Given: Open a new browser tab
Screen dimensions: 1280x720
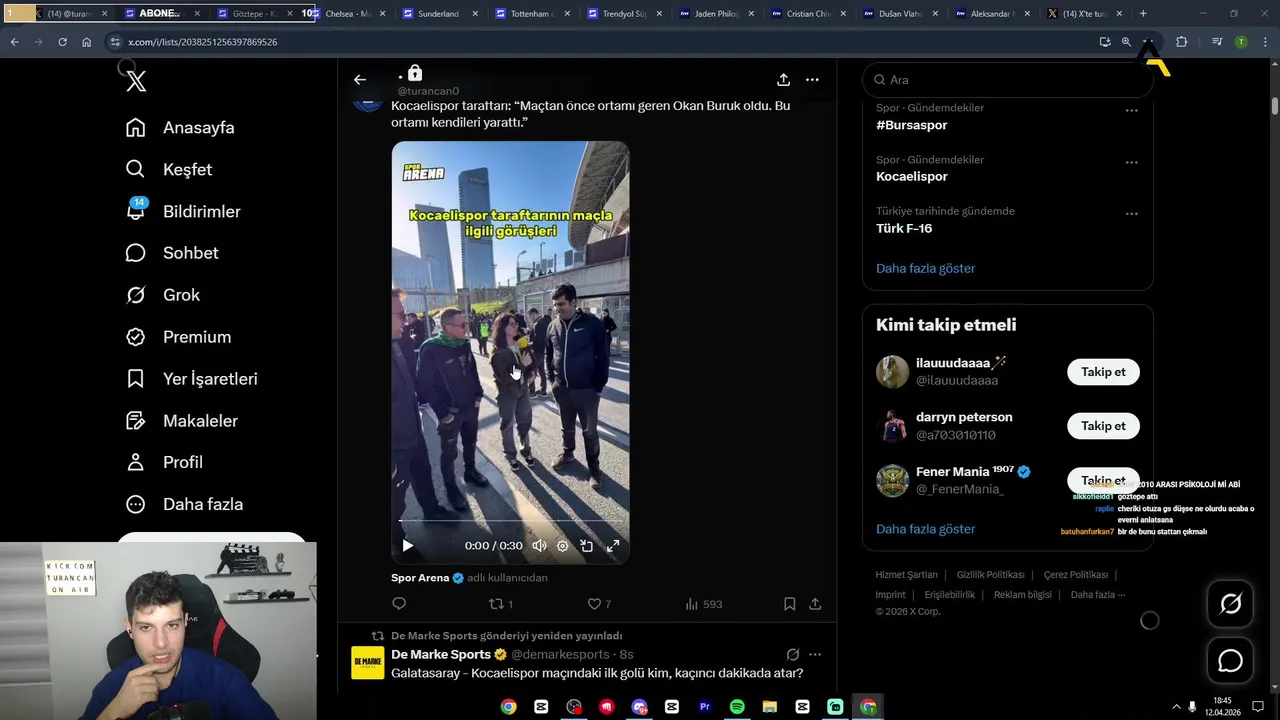Looking at the screenshot, I should coord(1143,14).
